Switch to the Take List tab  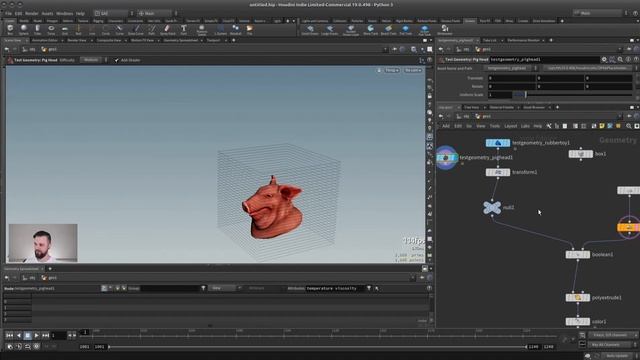pyautogui.click(x=490, y=40)
